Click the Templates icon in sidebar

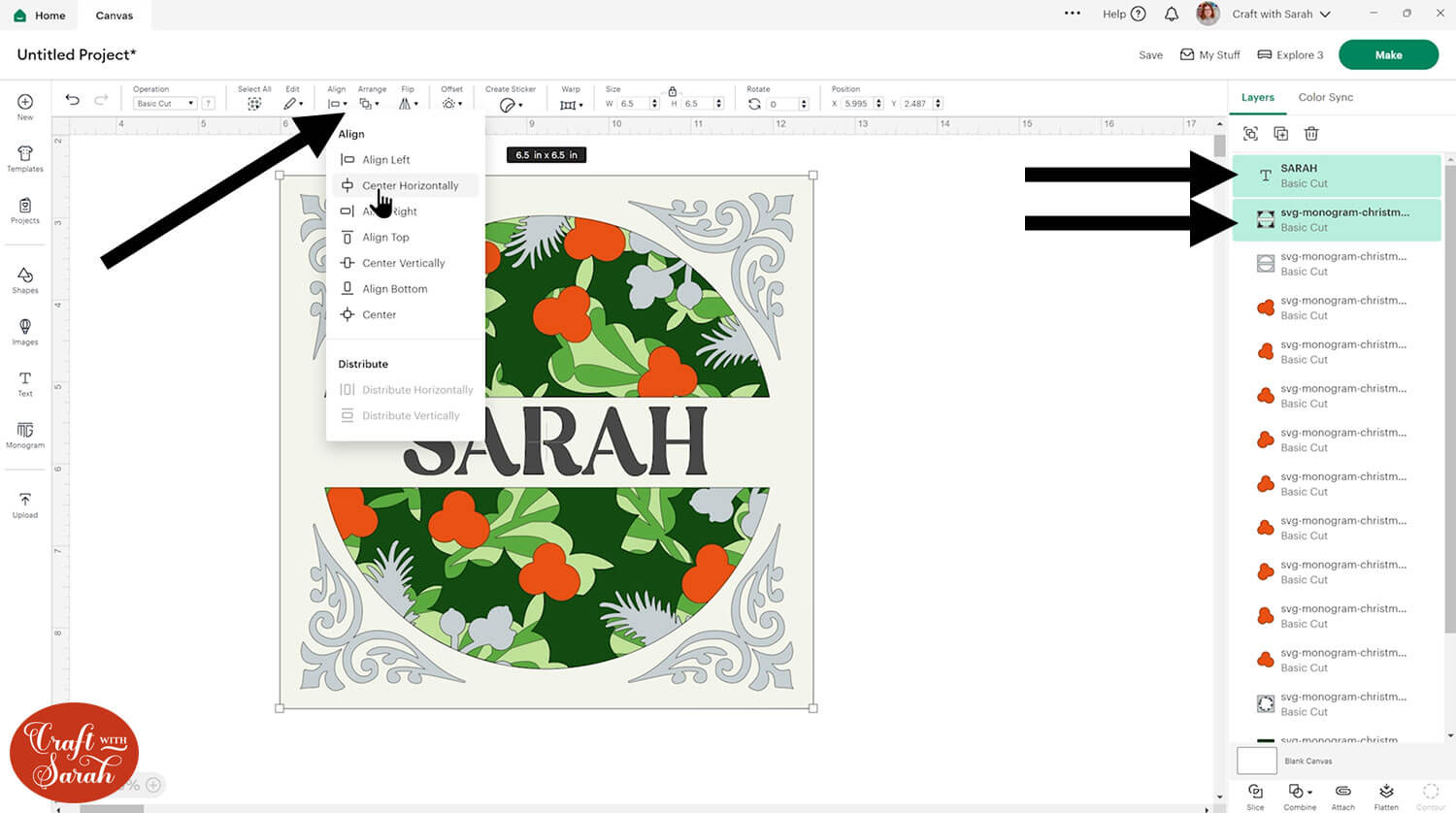[x=25, y=158]
